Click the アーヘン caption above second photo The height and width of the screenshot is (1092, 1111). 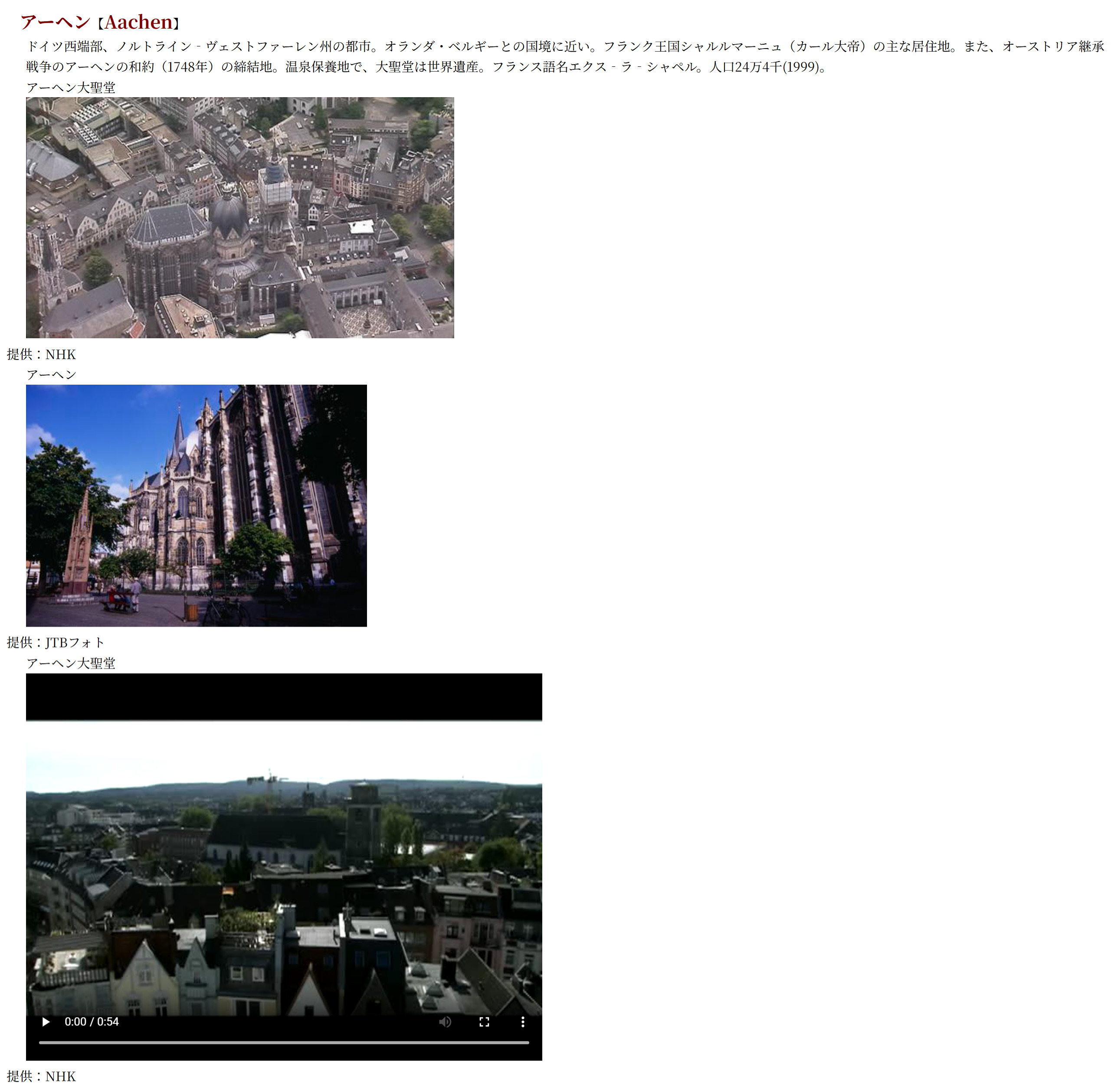tap(51, 375)
